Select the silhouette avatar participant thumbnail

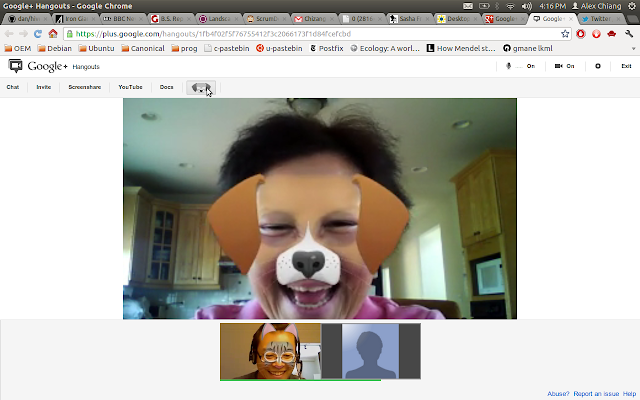tap(371, 351)
